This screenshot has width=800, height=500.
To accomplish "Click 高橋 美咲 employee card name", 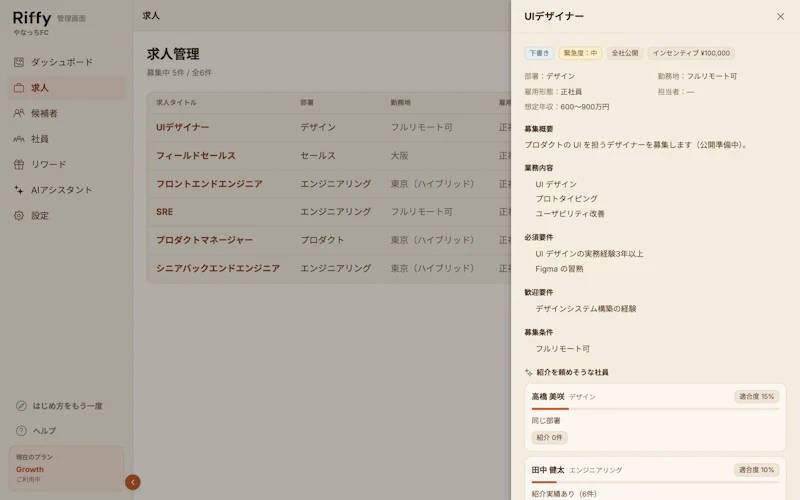I will coord(548,396).
